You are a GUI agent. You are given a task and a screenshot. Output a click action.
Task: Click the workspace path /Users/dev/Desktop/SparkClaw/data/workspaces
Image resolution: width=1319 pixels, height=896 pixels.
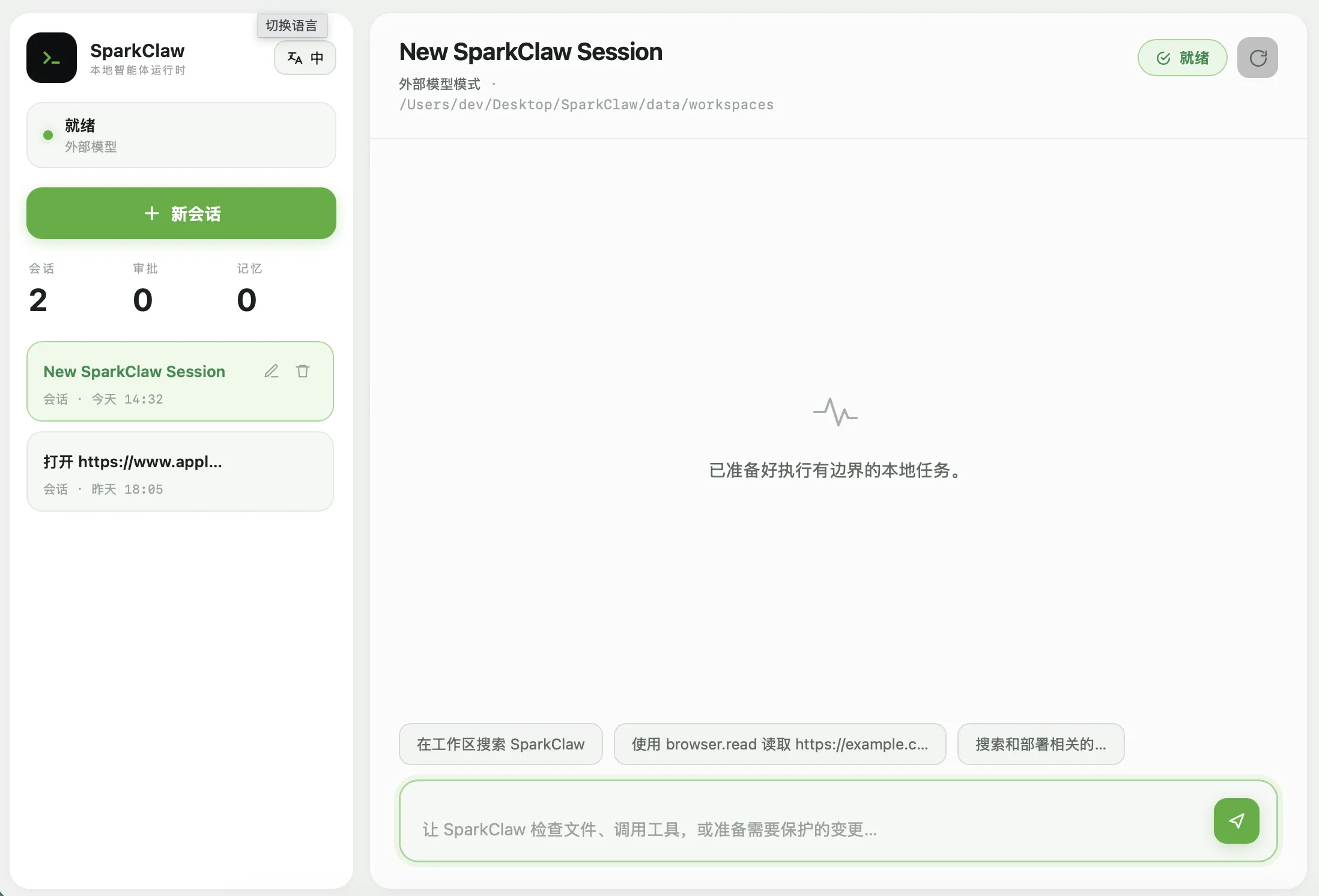[587, 105]
